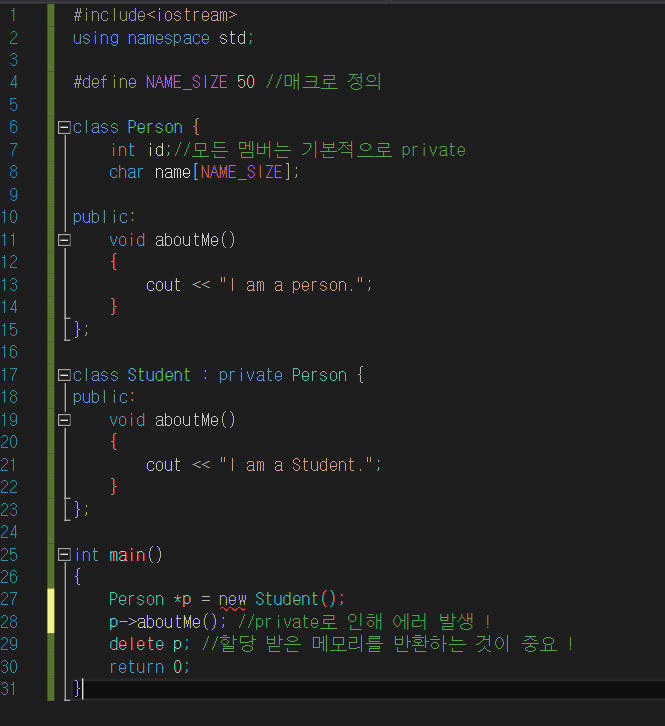Image resolution: width=665 pixels, height=726 pixels.
Task: Click 'cout' on line 21
Action: (x=163, y=465)
